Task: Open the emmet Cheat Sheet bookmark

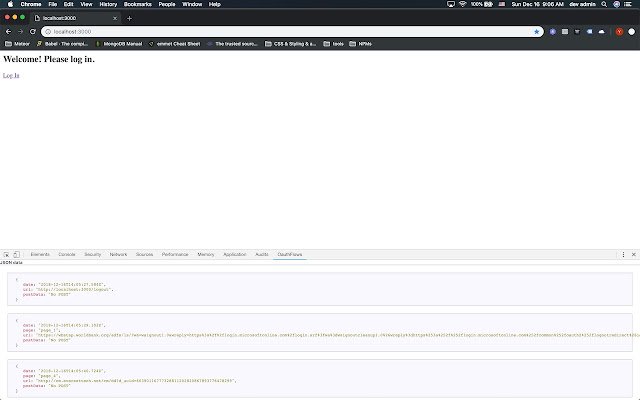Action: click(174, 44)
